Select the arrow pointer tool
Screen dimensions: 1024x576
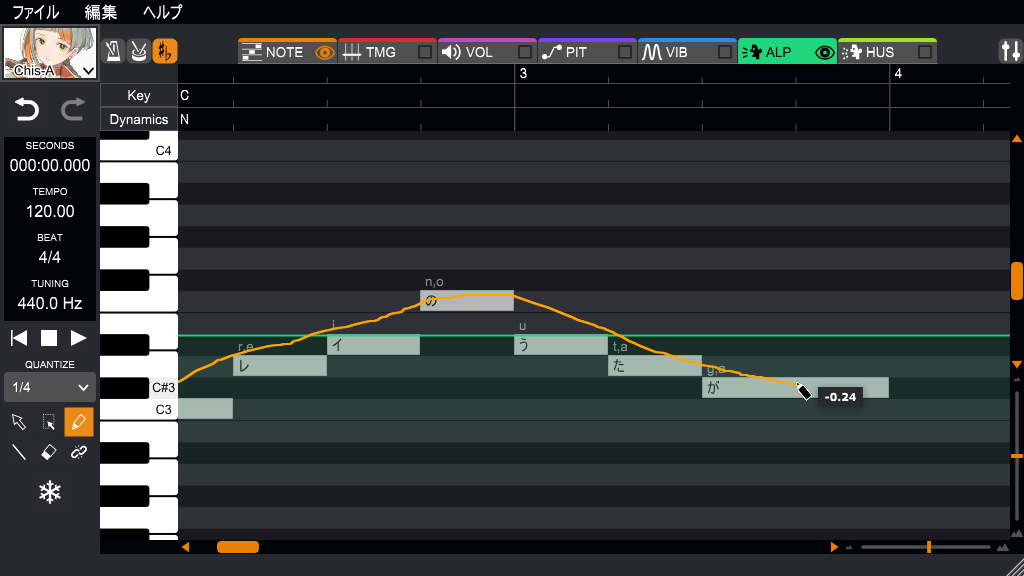[x=19, y=422]
